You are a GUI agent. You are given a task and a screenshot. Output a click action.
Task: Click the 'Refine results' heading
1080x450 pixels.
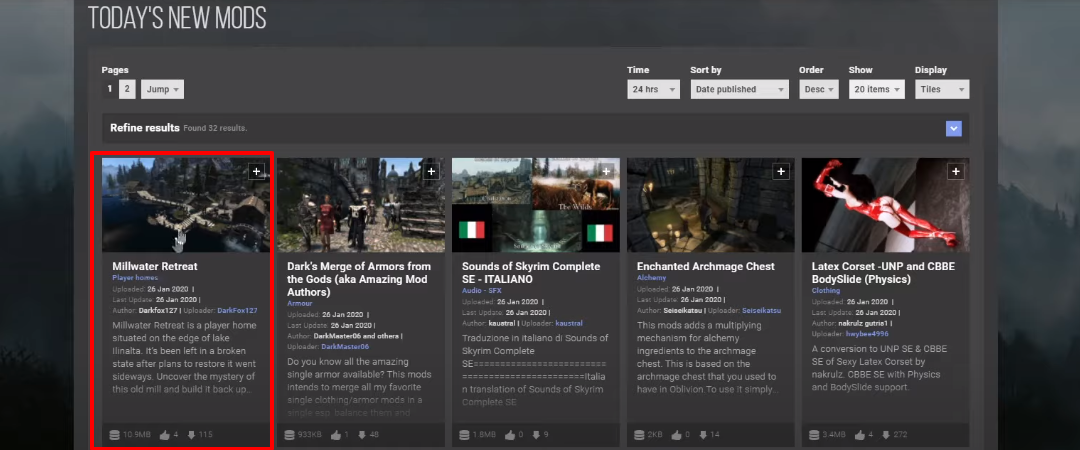coord(145,128)
